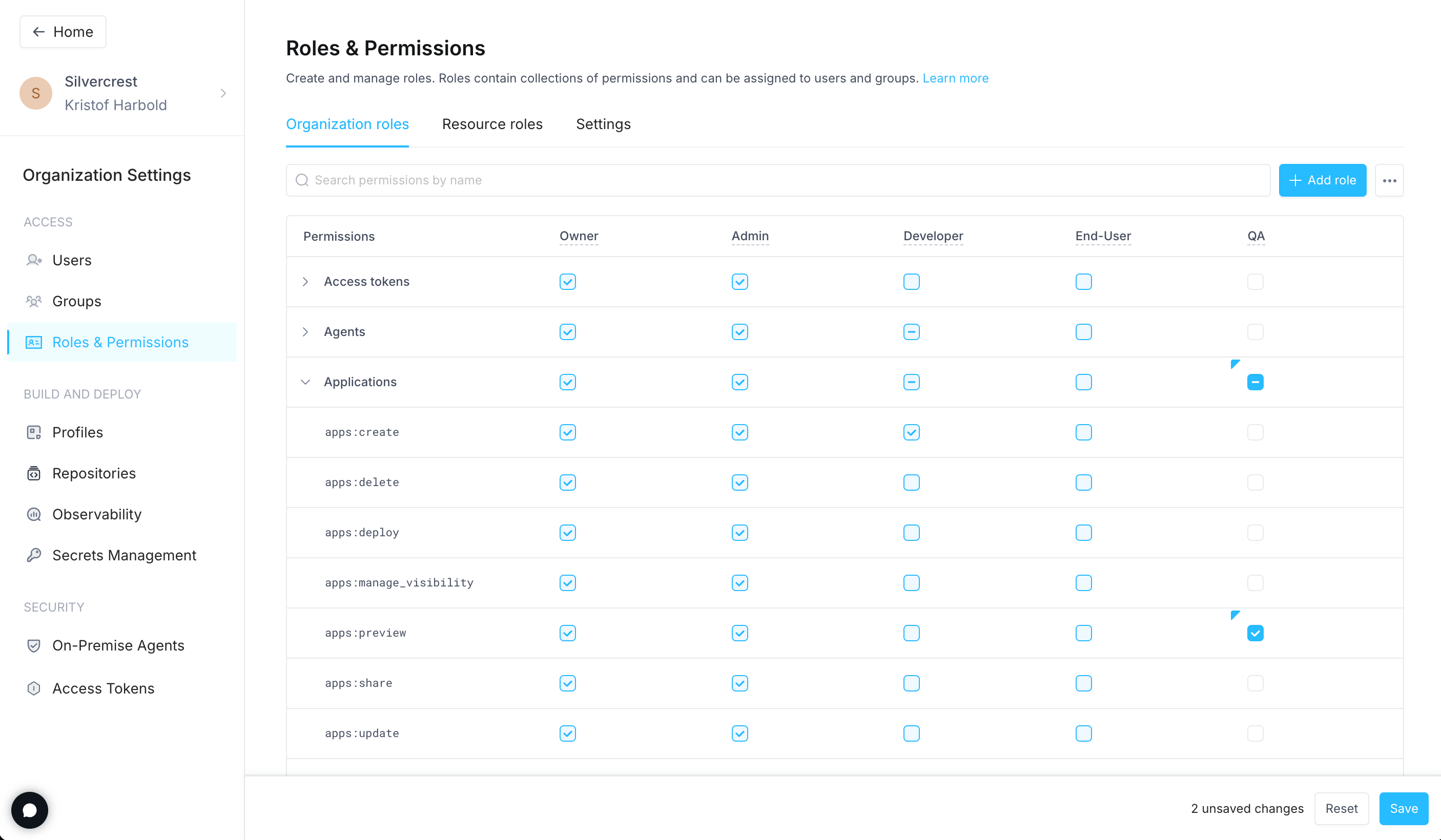Click the Add role button

point(1322,180)
